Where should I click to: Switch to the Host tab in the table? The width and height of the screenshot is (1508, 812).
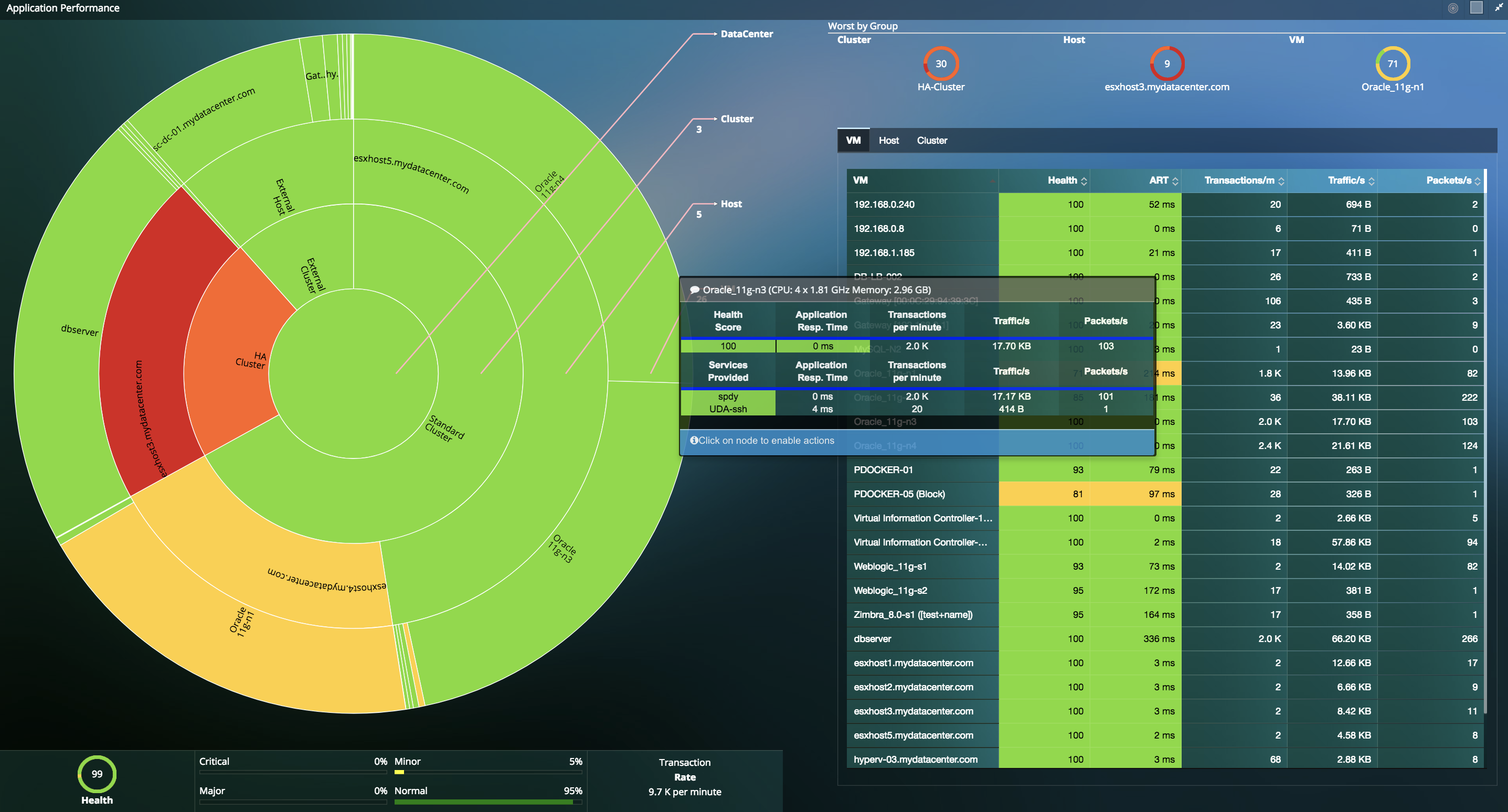(x=889, y=140)
